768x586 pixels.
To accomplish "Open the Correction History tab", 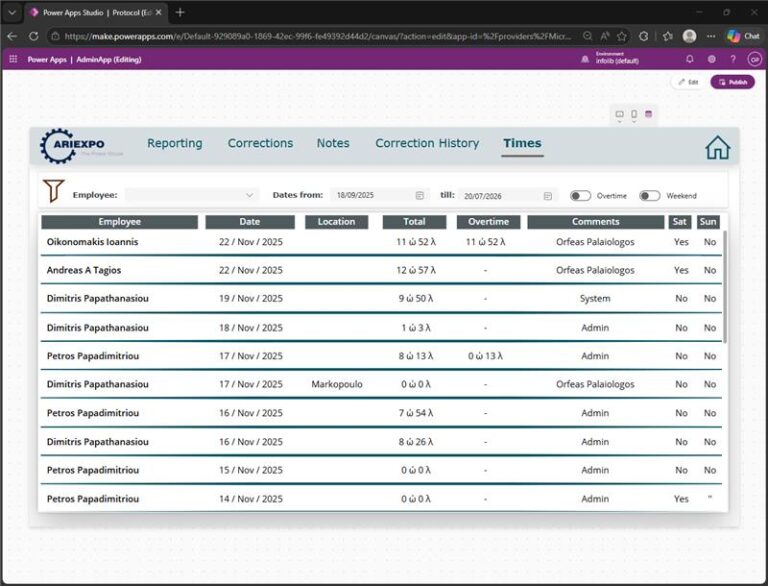I will (x=427, y=143).
